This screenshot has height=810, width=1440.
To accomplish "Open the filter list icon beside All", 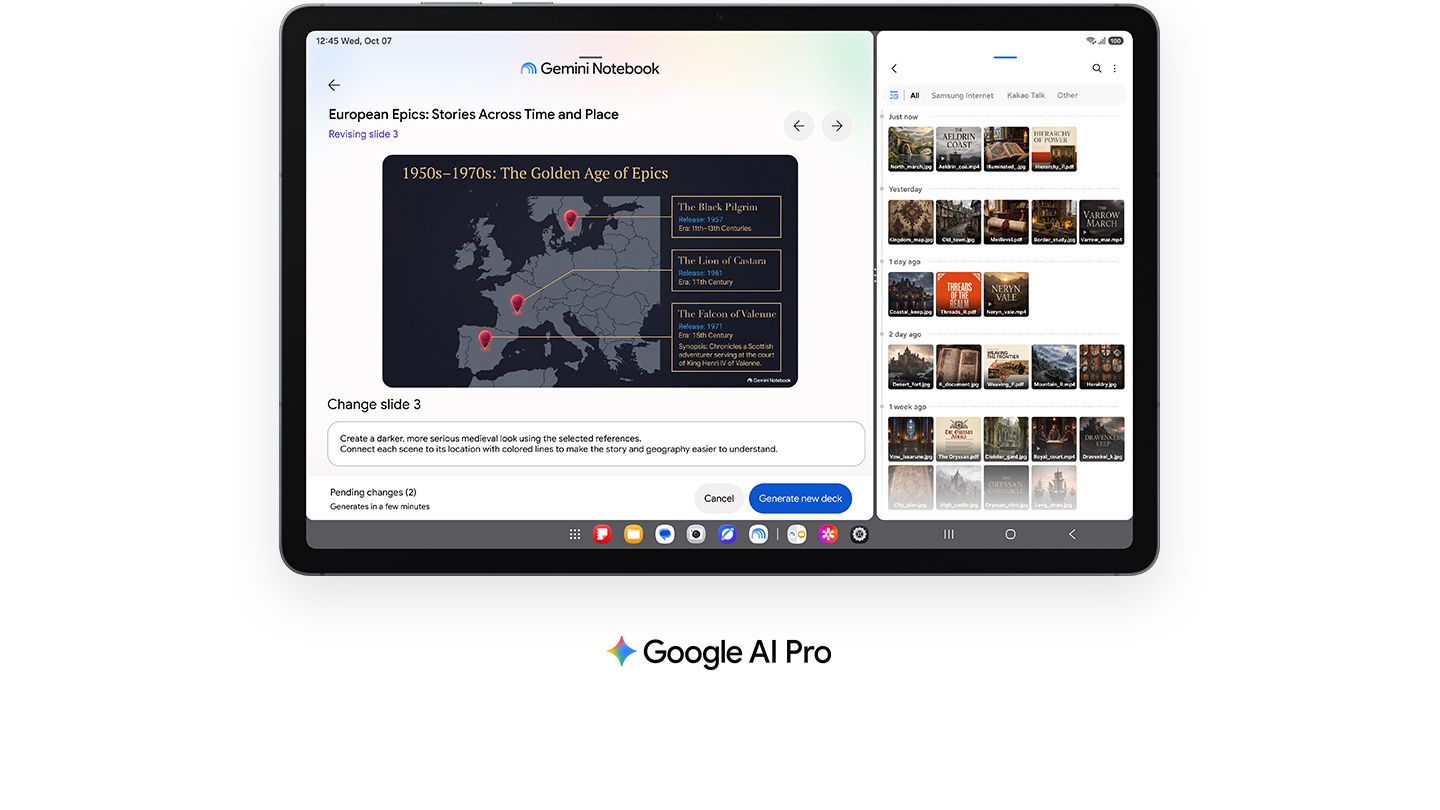I will pyautogui.click(x=894, y=96).
